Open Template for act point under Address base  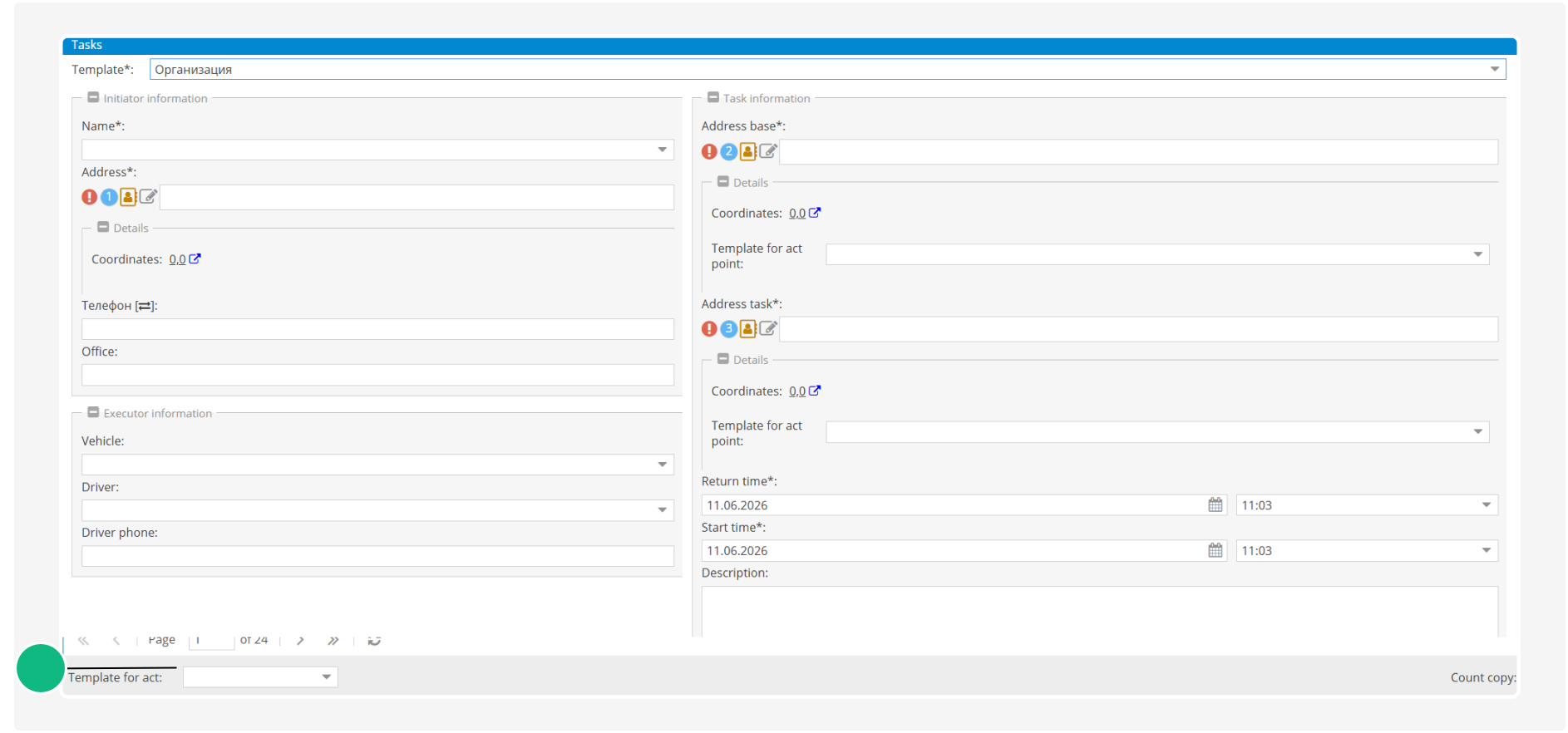tap(1478, 254)
